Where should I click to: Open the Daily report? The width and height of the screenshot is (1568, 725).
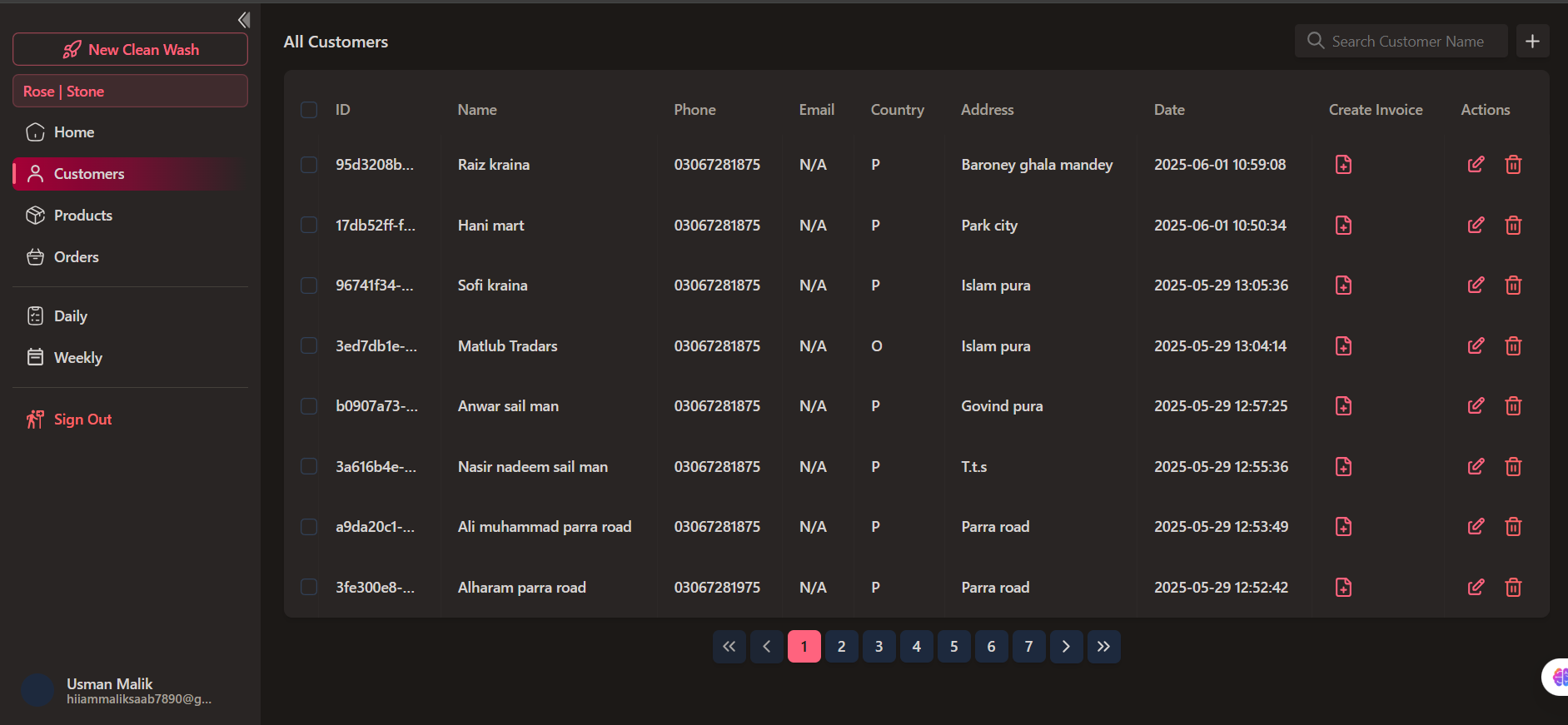[x=130, y=316]
